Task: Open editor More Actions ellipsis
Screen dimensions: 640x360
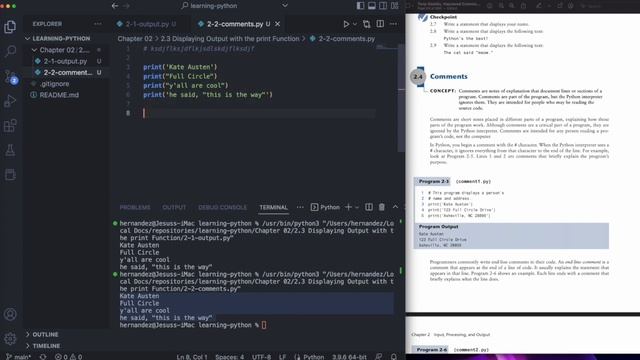Action: pyautogui.click(x=393, y=24)
